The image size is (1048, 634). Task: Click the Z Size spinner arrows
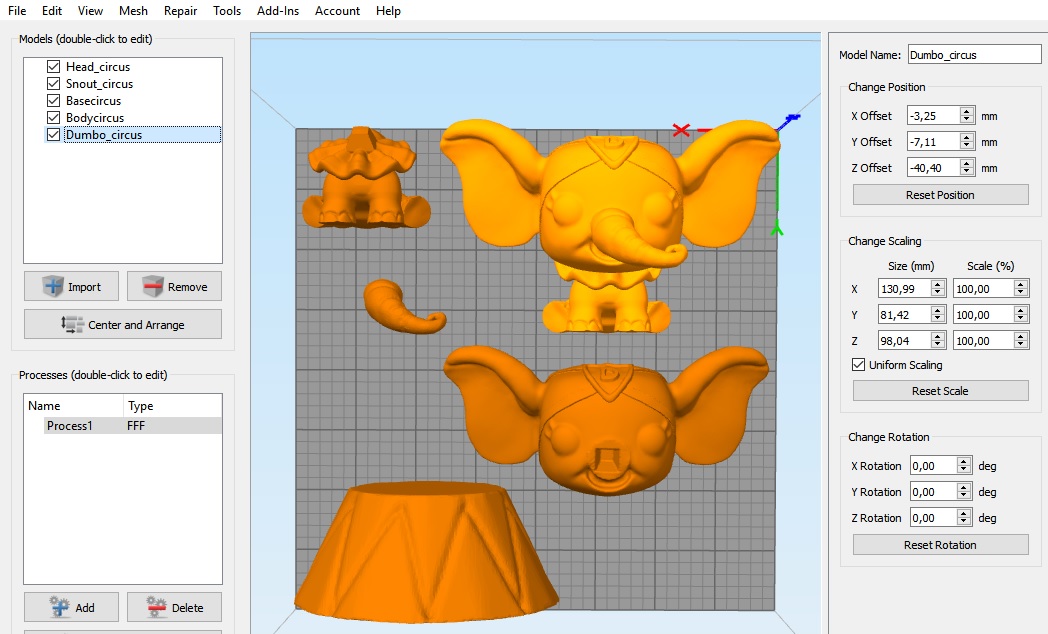point(938,341)
